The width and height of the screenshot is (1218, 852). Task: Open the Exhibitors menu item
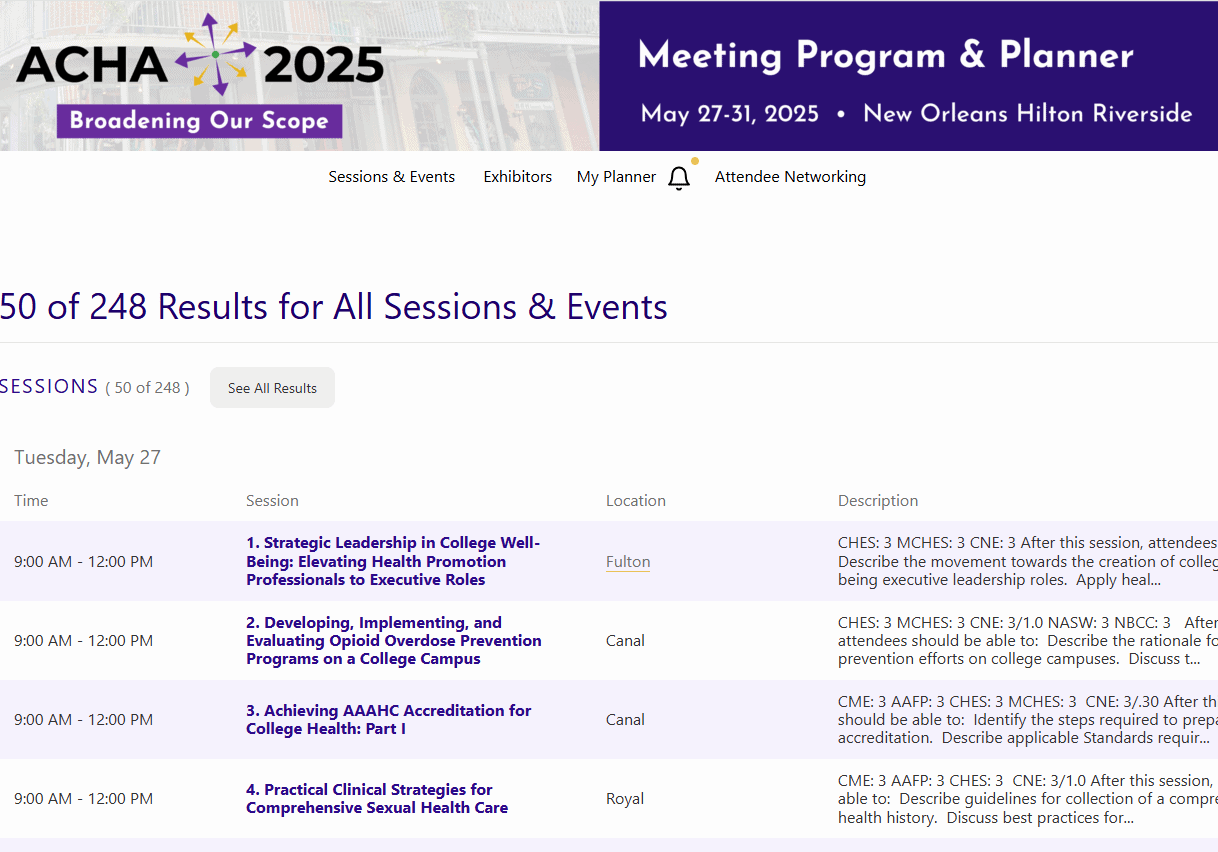[x=518, y=177]
